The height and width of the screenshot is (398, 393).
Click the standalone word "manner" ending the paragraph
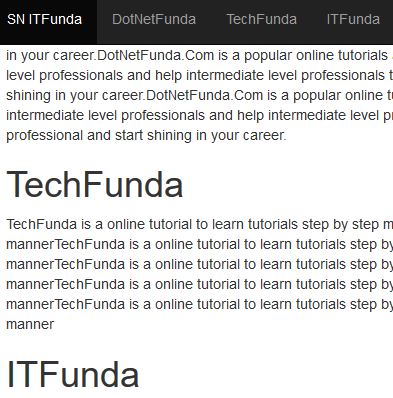[30, 324]
